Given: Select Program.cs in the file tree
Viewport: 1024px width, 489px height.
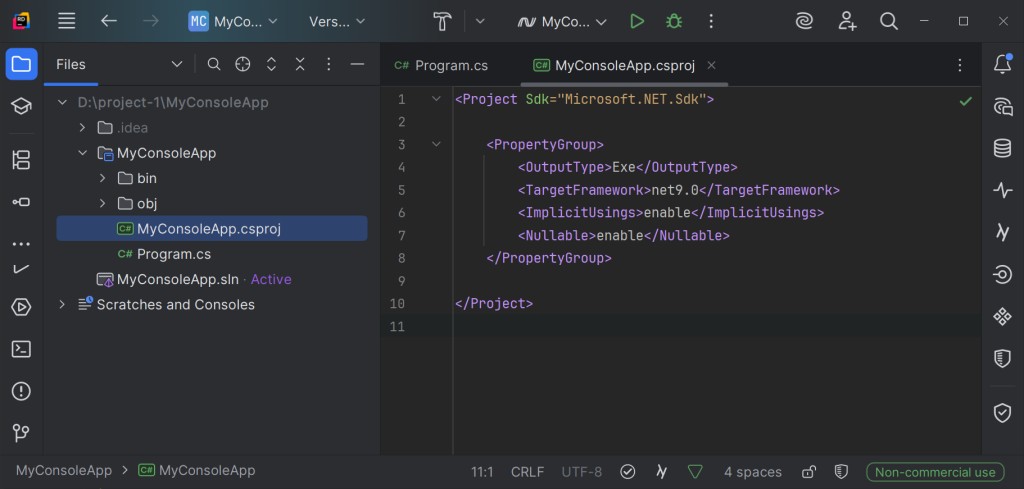Looking at the screenshot, I should tap(173, 254).
